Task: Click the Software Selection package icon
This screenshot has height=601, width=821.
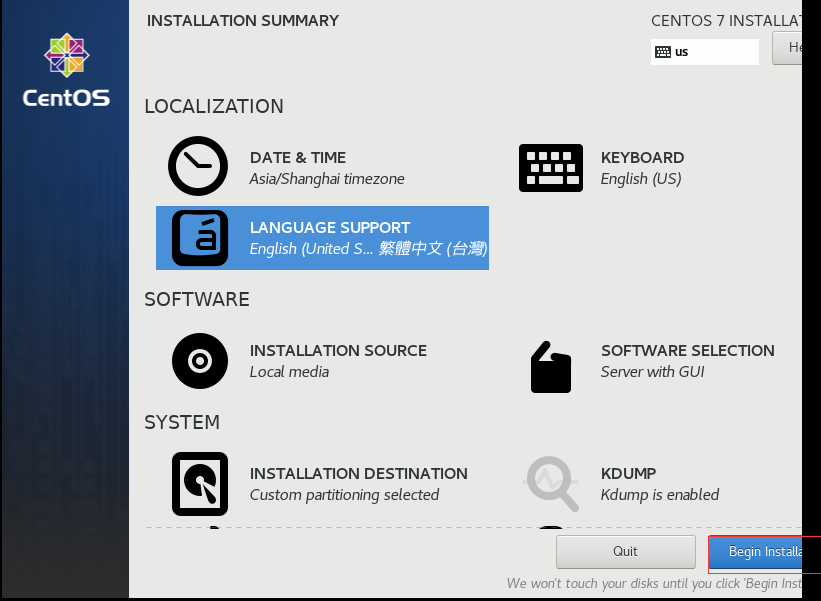Action: [x=551, y=367]
